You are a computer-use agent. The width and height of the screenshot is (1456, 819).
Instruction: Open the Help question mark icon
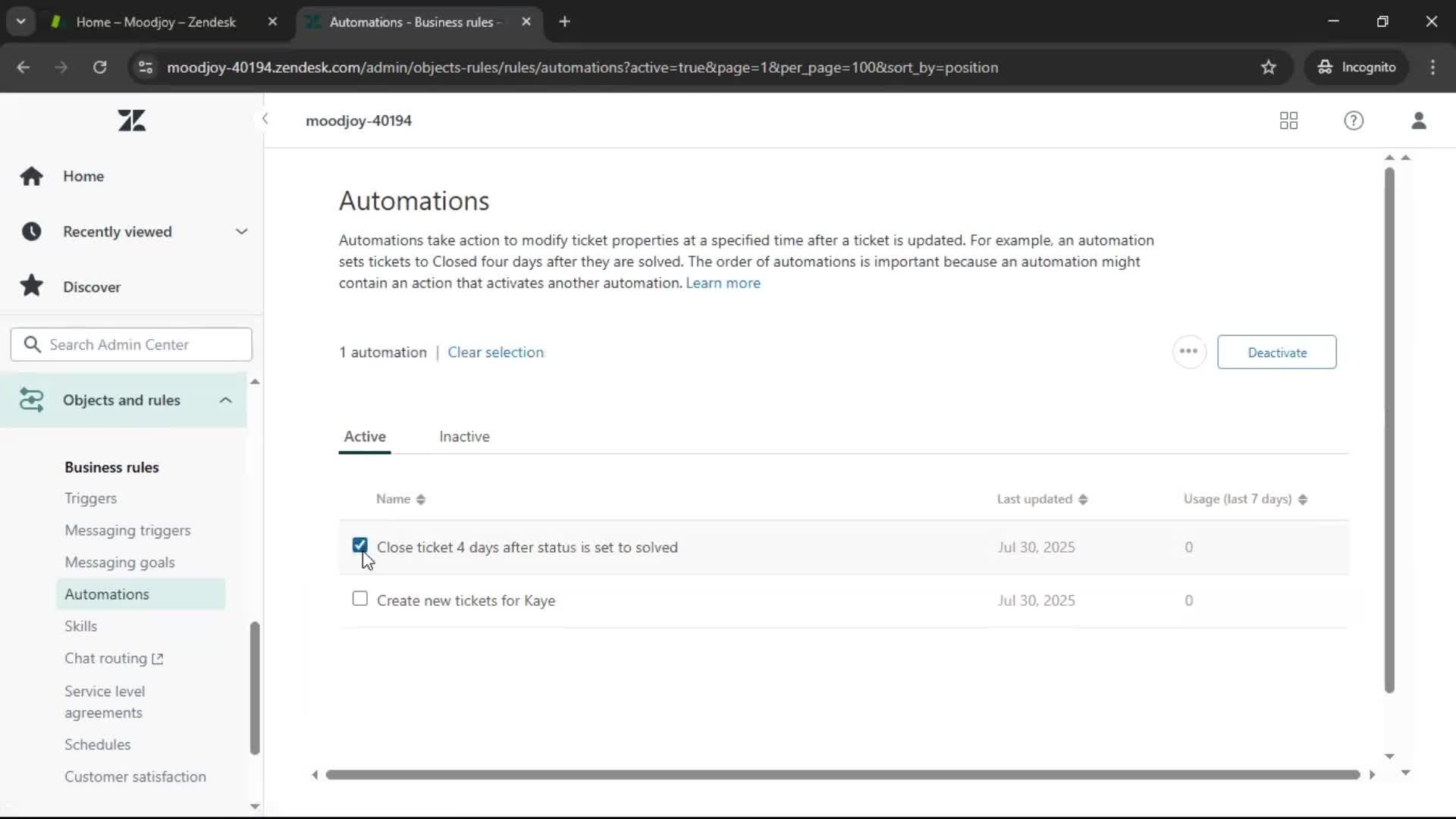pos(1354,121)
